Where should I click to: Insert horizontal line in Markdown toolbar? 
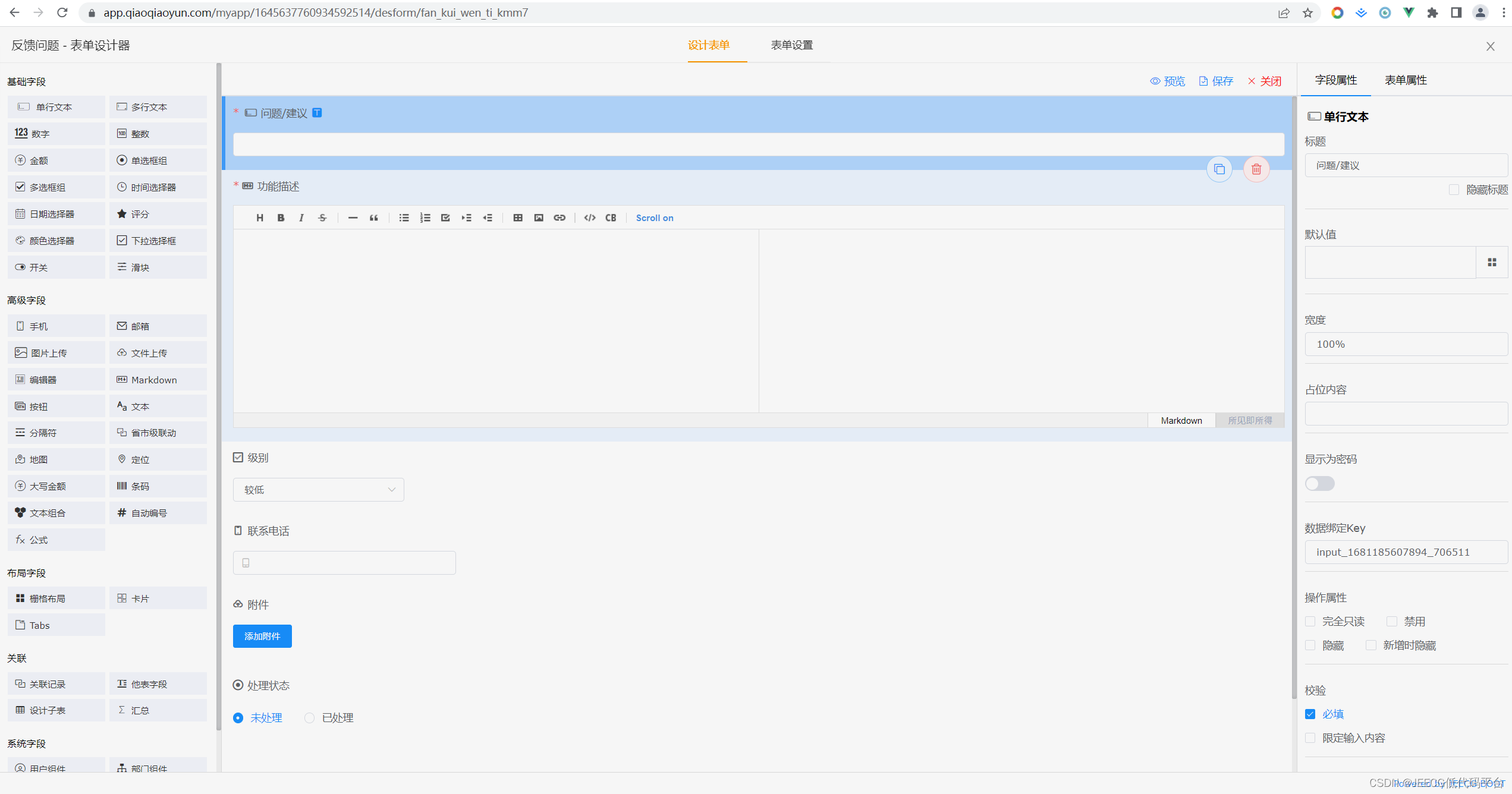click(353, 218)
